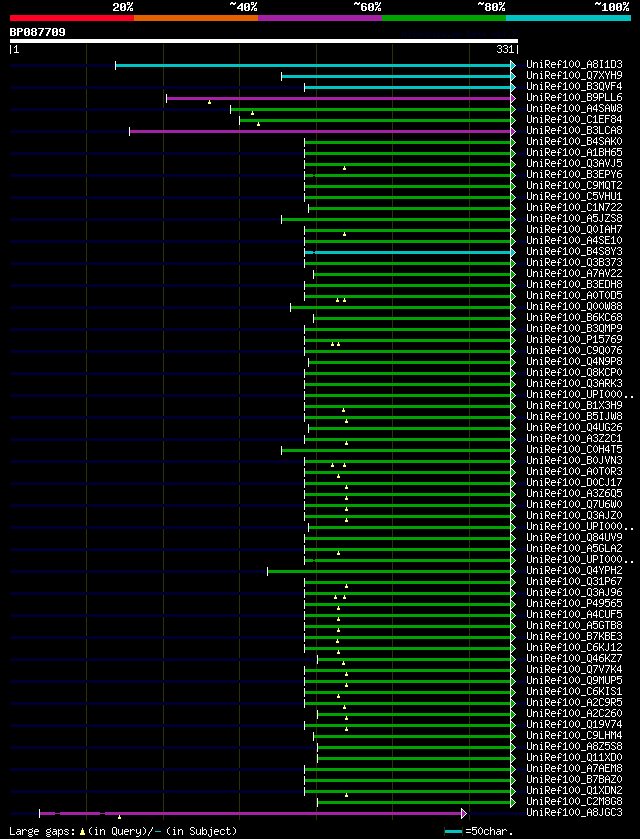The height and width of the screenshot is (839, 640).
Task: Select the UniRef100_B0JVN3 label
Action: (574, 461)
